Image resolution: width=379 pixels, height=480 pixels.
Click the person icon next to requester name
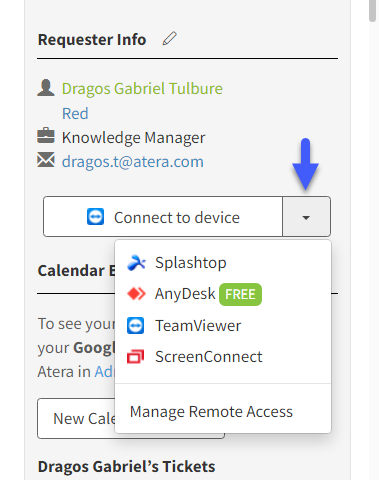click(46, 88)
